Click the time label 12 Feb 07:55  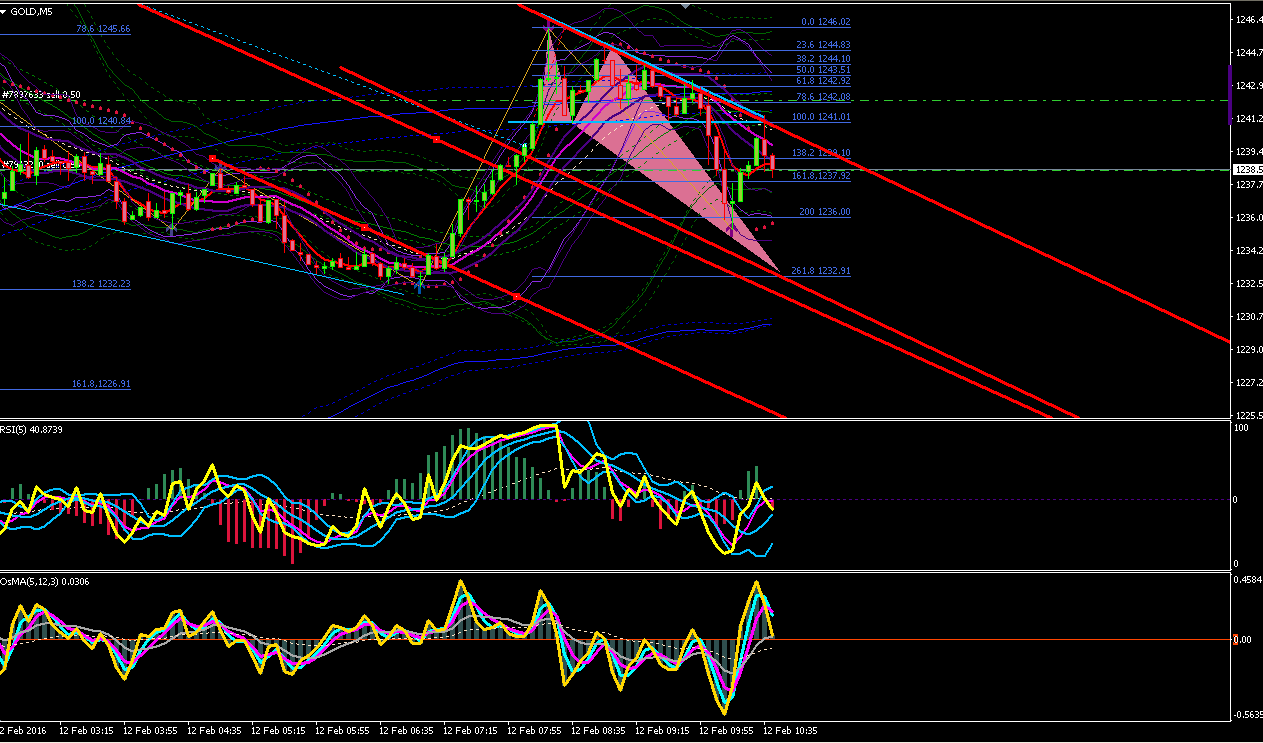point(534,732)
